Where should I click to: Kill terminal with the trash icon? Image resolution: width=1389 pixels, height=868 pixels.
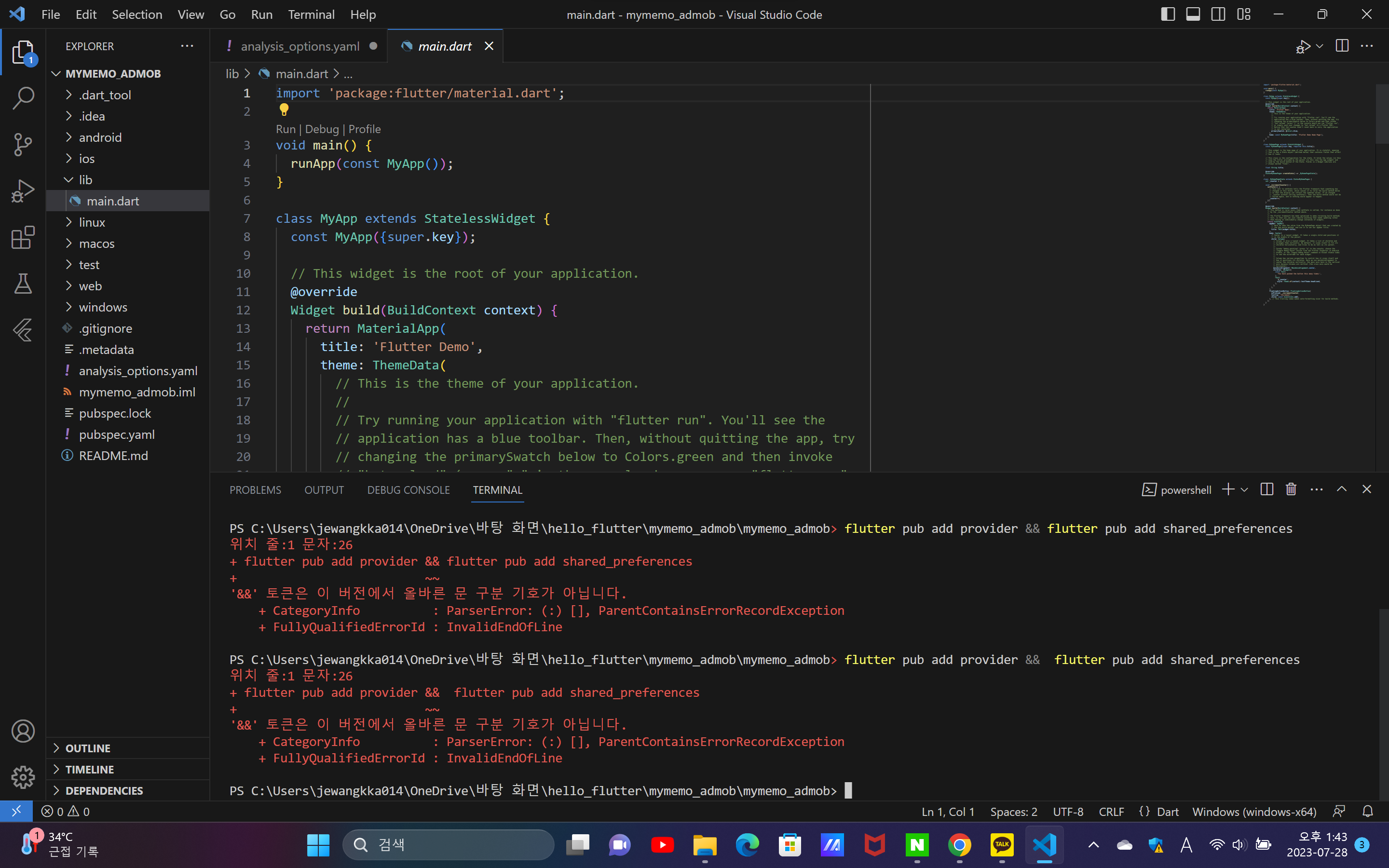[x=1292, y=489]
